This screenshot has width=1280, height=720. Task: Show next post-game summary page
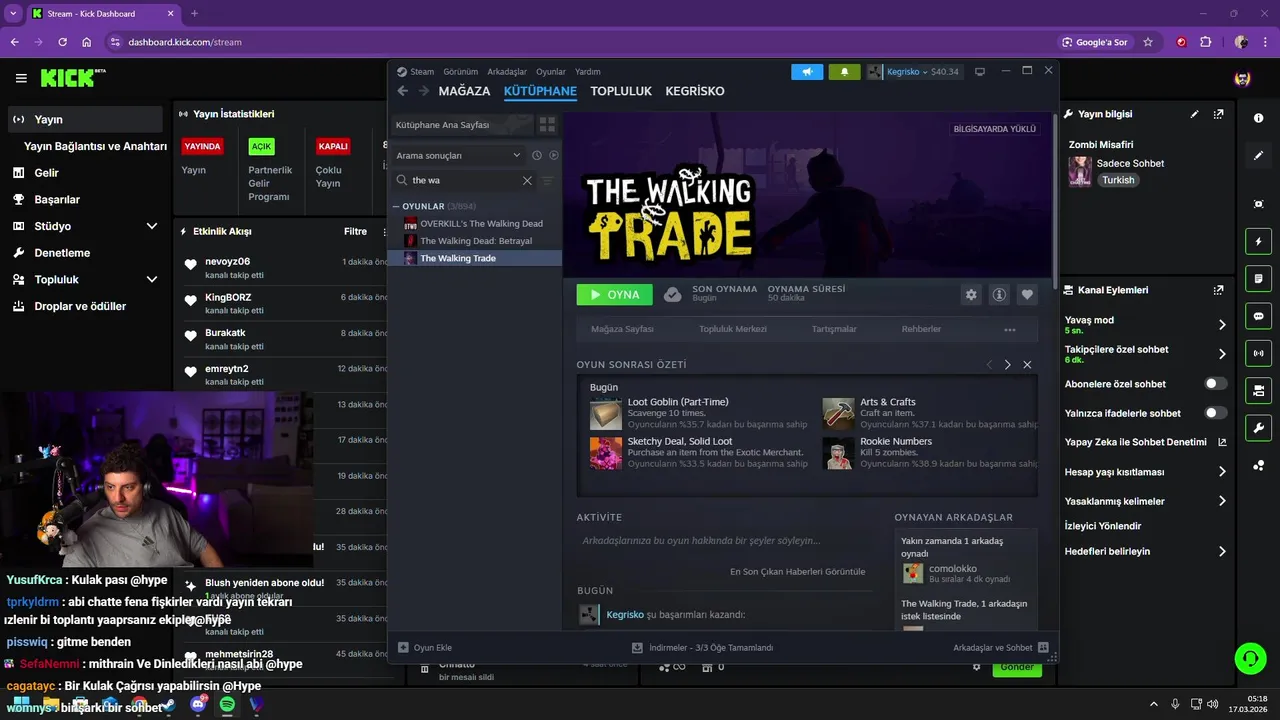[1007, 365]
